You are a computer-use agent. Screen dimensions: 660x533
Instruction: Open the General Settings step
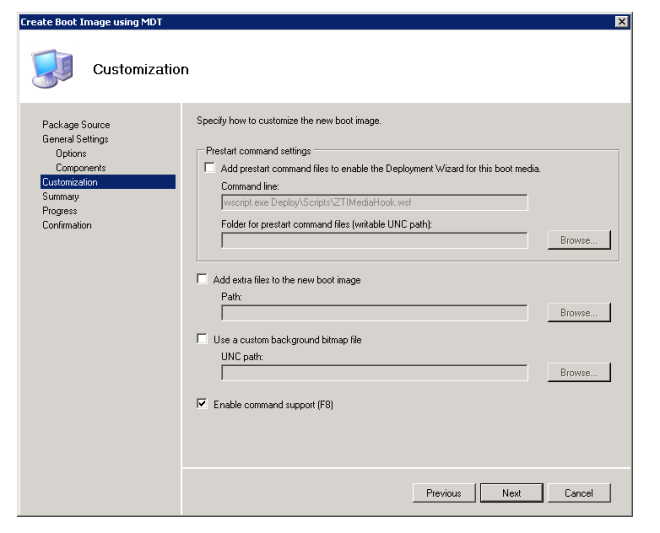point(75,139)
